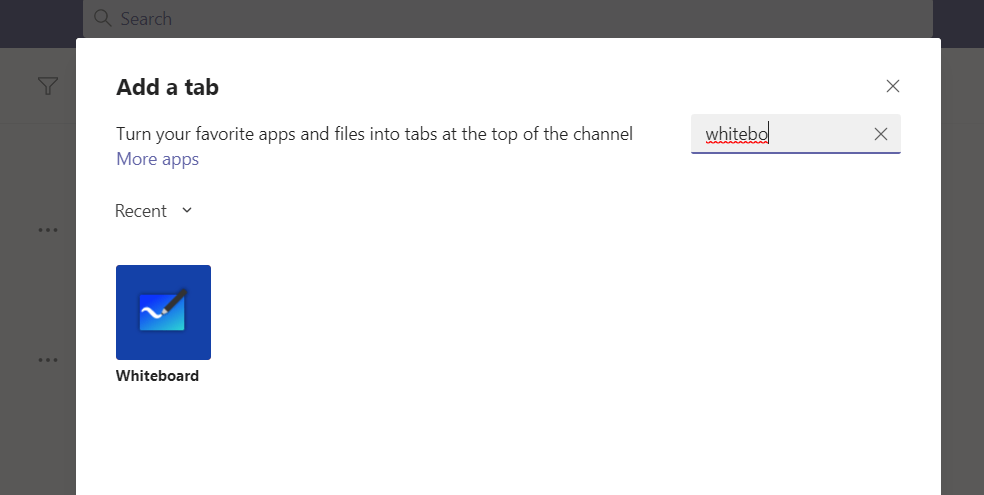The height and width of the screenshot is (495, 984).
Task: Open the Recent sort dropdown label
Action: tap(140, 211)
